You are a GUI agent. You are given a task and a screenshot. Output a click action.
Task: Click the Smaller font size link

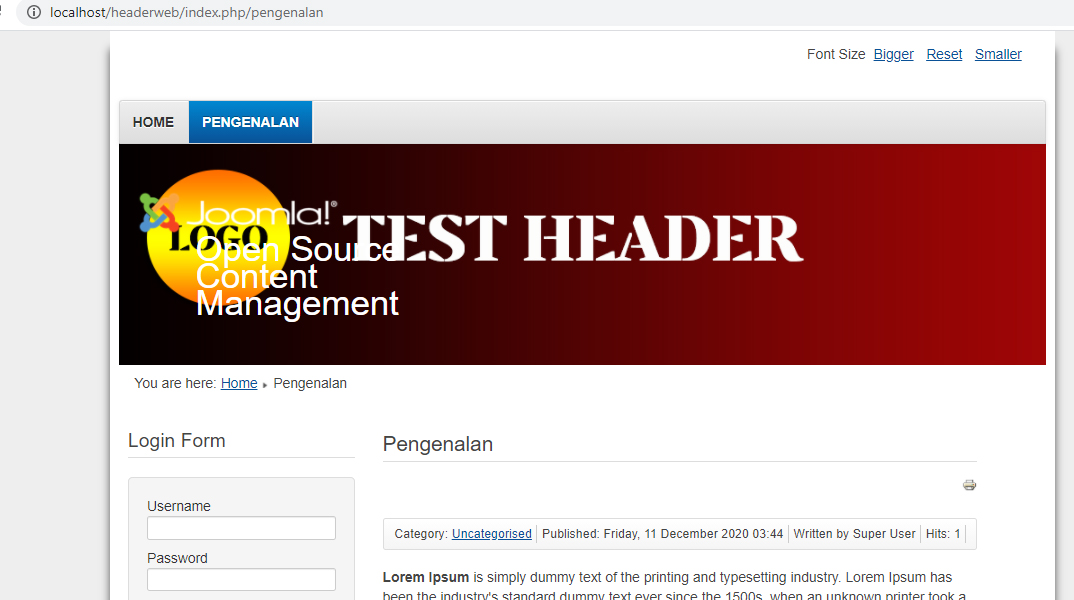pos(998,54)
